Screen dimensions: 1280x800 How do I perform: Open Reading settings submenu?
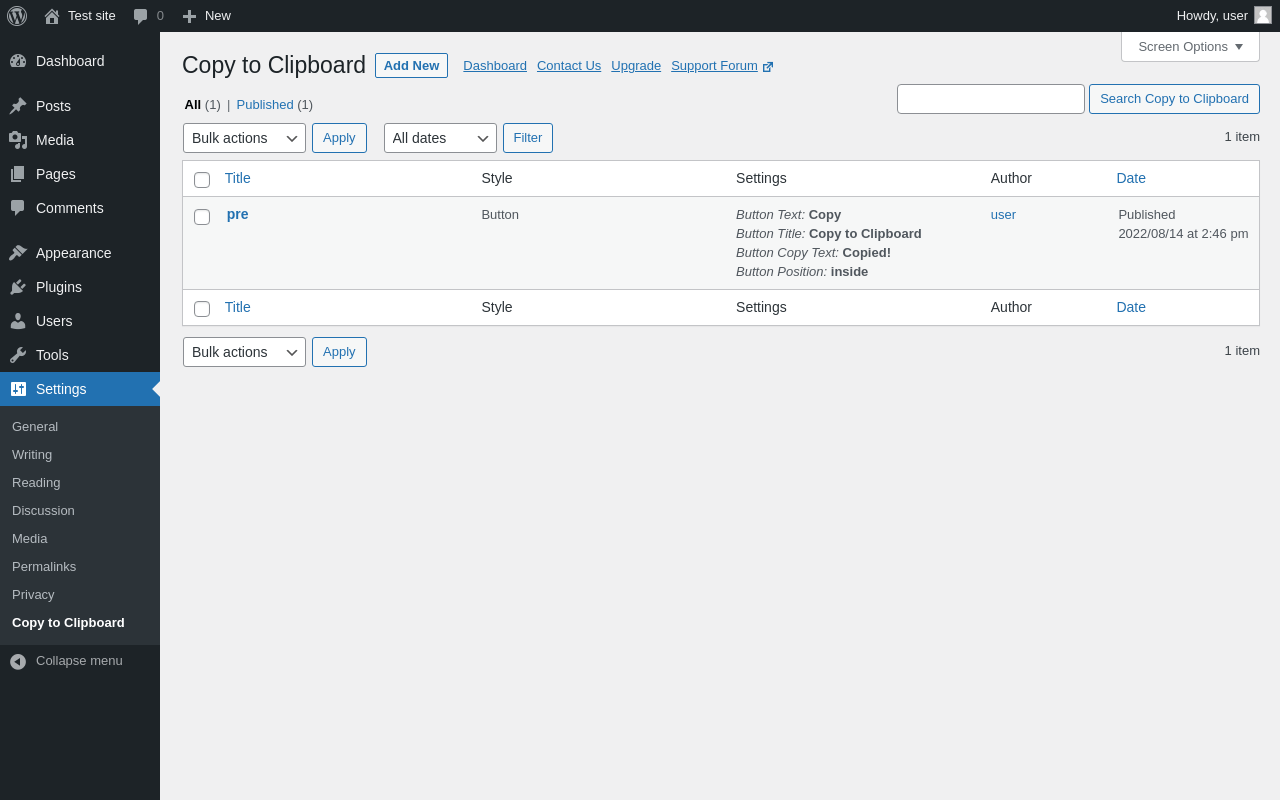36,483
